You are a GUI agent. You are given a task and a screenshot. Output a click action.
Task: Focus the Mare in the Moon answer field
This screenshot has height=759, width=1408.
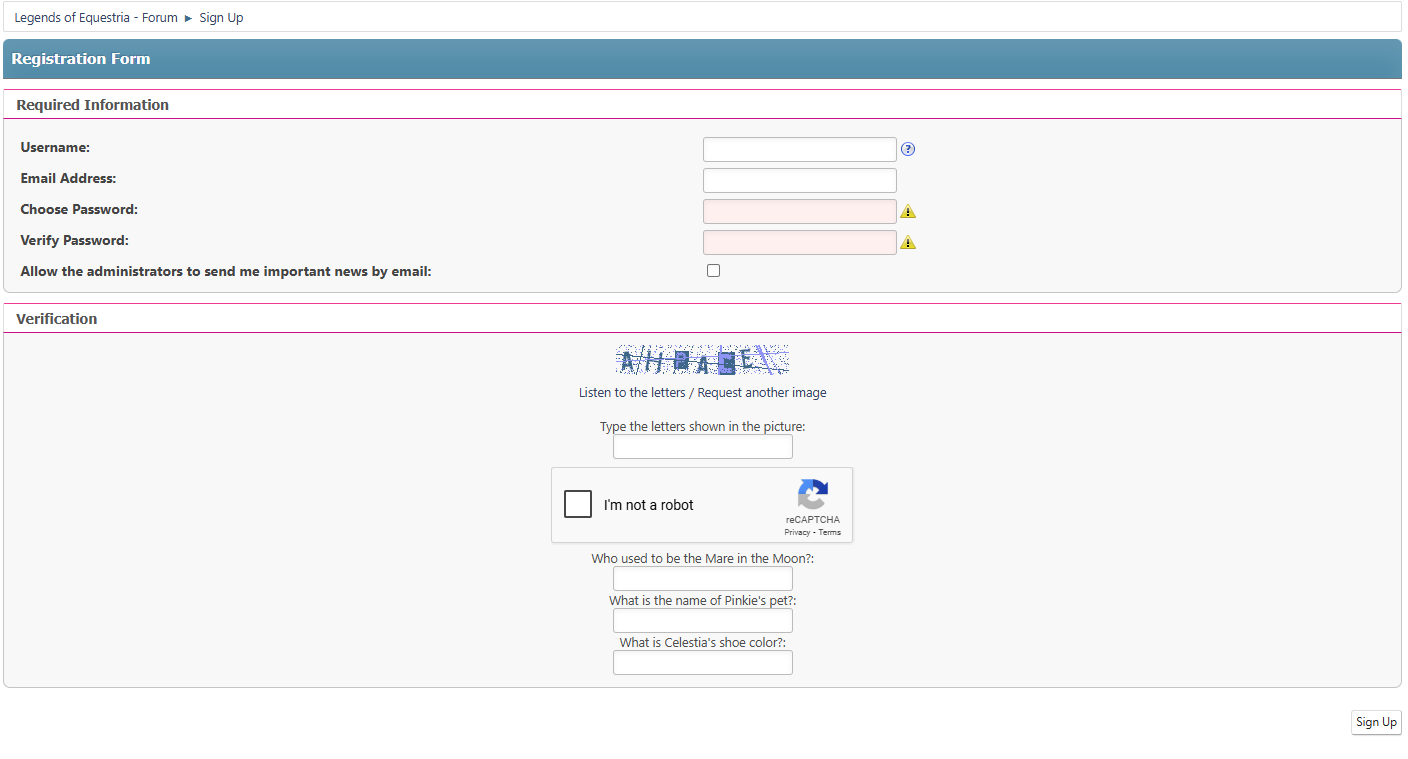point(703,578)
